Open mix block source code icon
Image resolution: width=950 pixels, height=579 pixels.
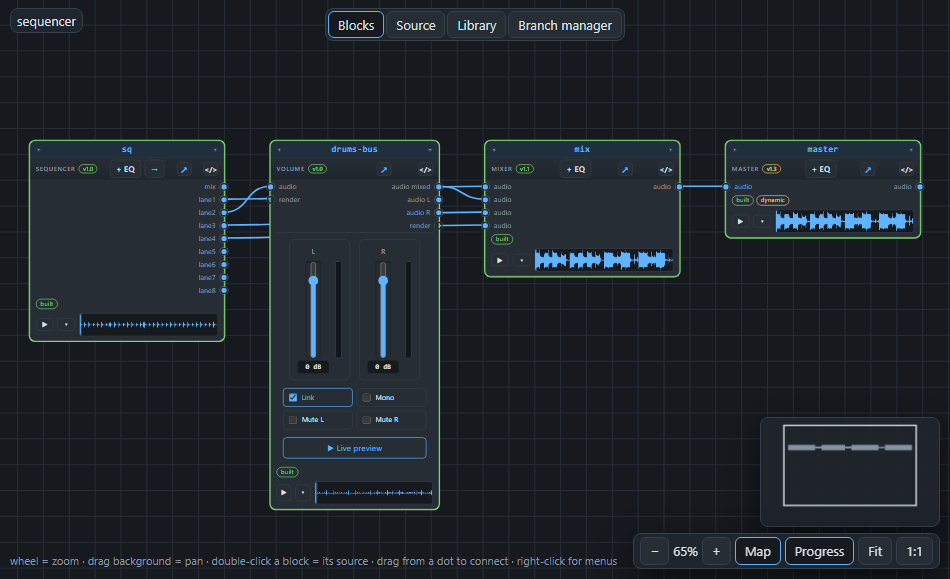(x=666, y=170)
